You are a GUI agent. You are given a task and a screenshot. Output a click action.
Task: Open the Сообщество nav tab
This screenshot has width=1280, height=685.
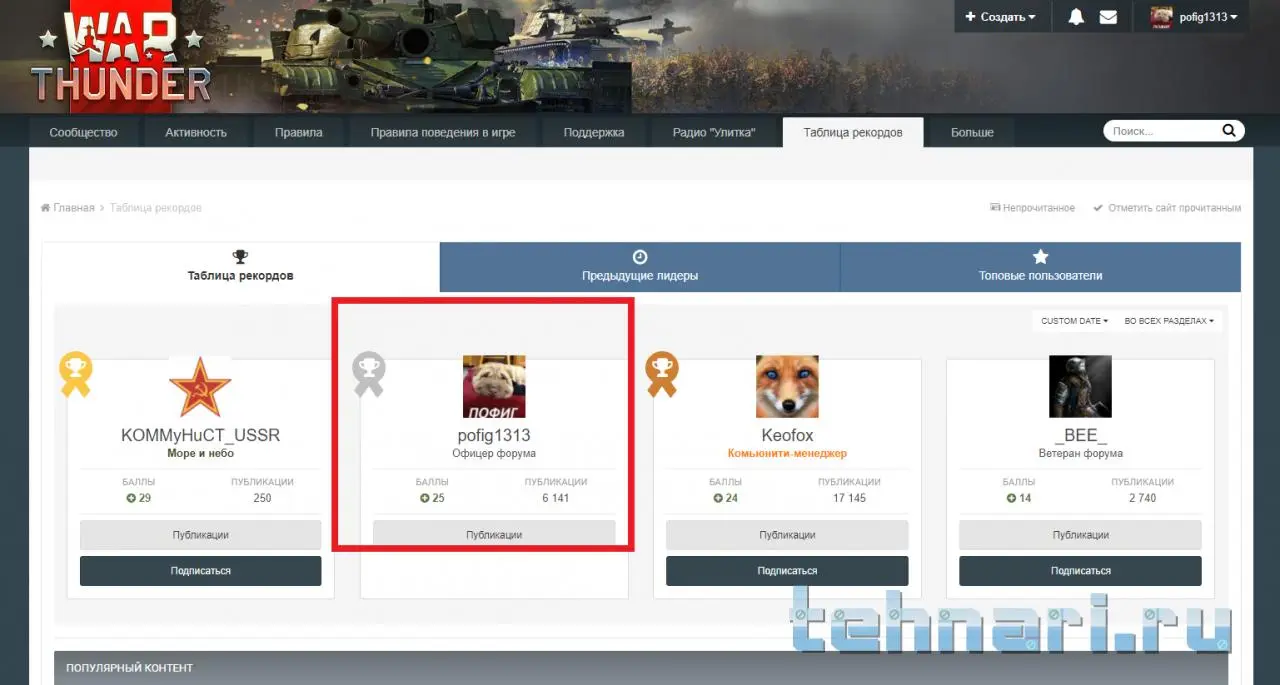83,132
